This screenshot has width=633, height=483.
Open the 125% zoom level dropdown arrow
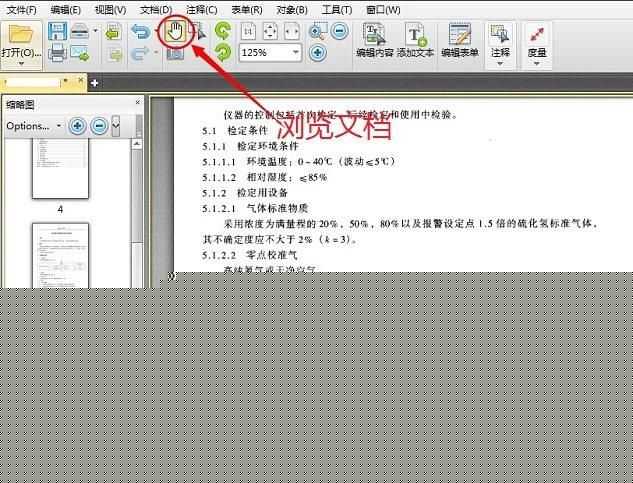click(x=296, y=52)
